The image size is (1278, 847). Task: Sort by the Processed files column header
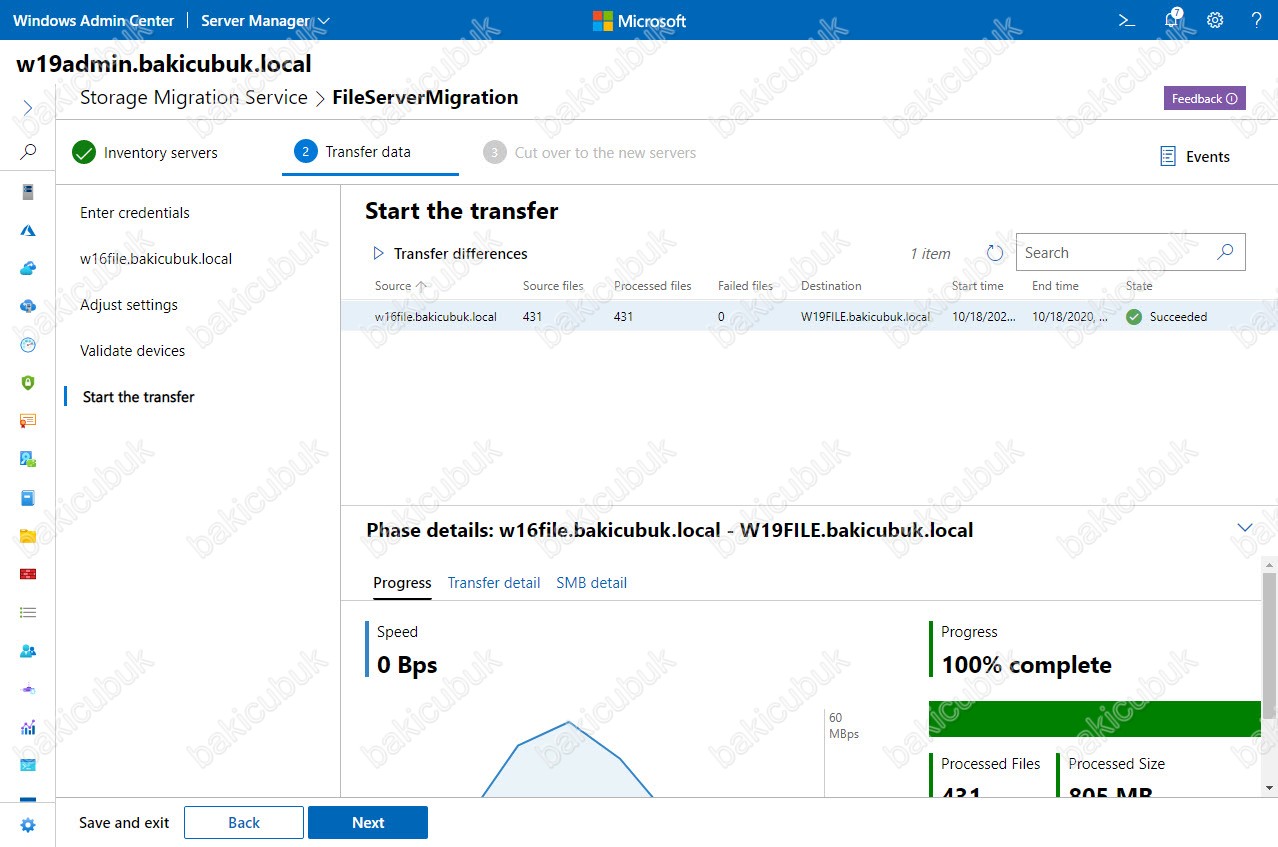653,286
